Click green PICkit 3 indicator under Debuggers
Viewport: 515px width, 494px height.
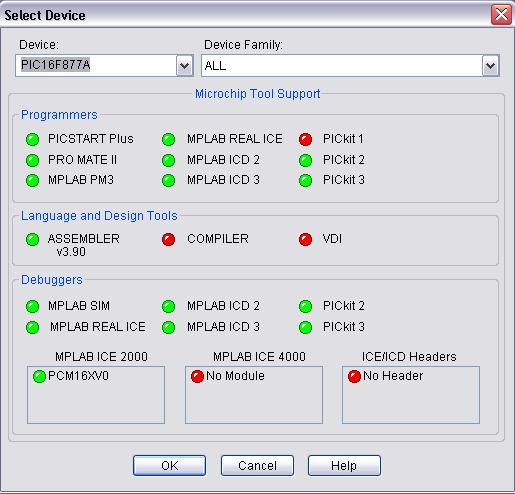point(305,327)
